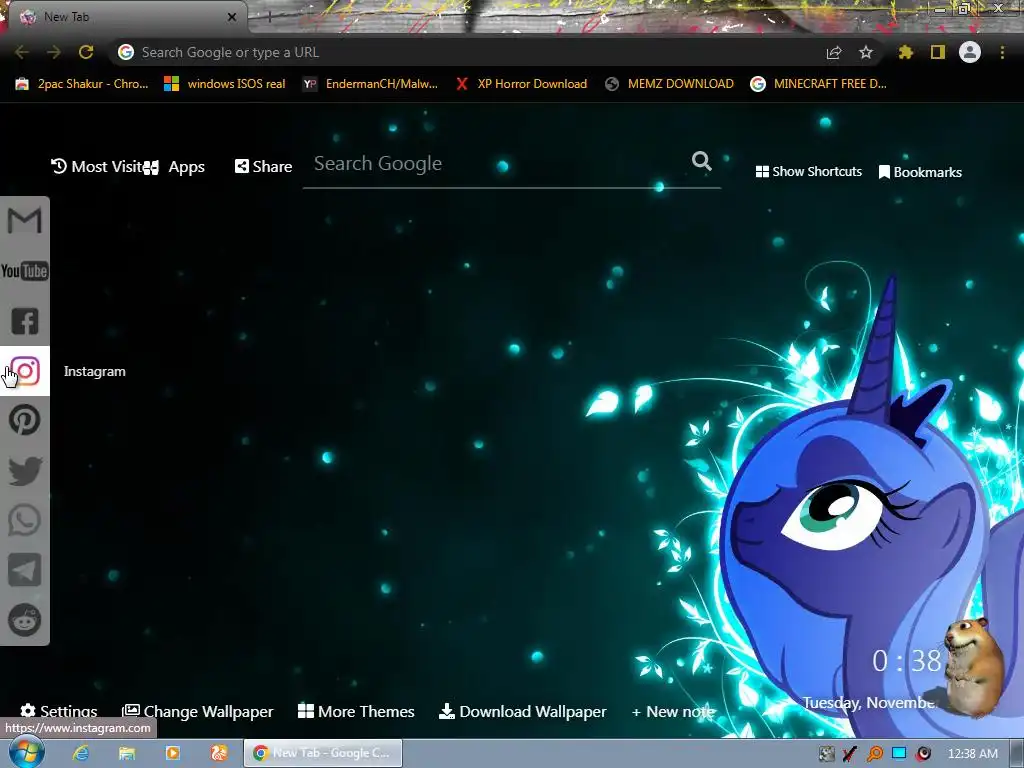
Task: Select Chrome New Tab taskbar button
Action: (323, 753)
